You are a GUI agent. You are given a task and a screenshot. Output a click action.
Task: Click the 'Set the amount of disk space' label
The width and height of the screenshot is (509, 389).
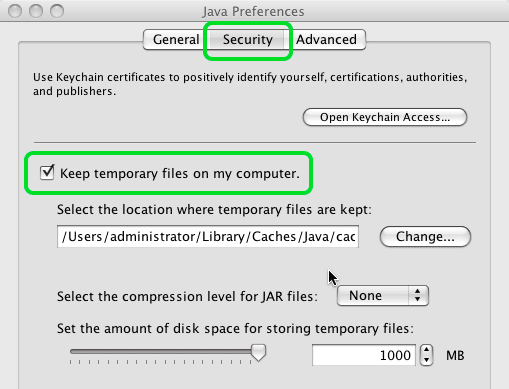235,329
